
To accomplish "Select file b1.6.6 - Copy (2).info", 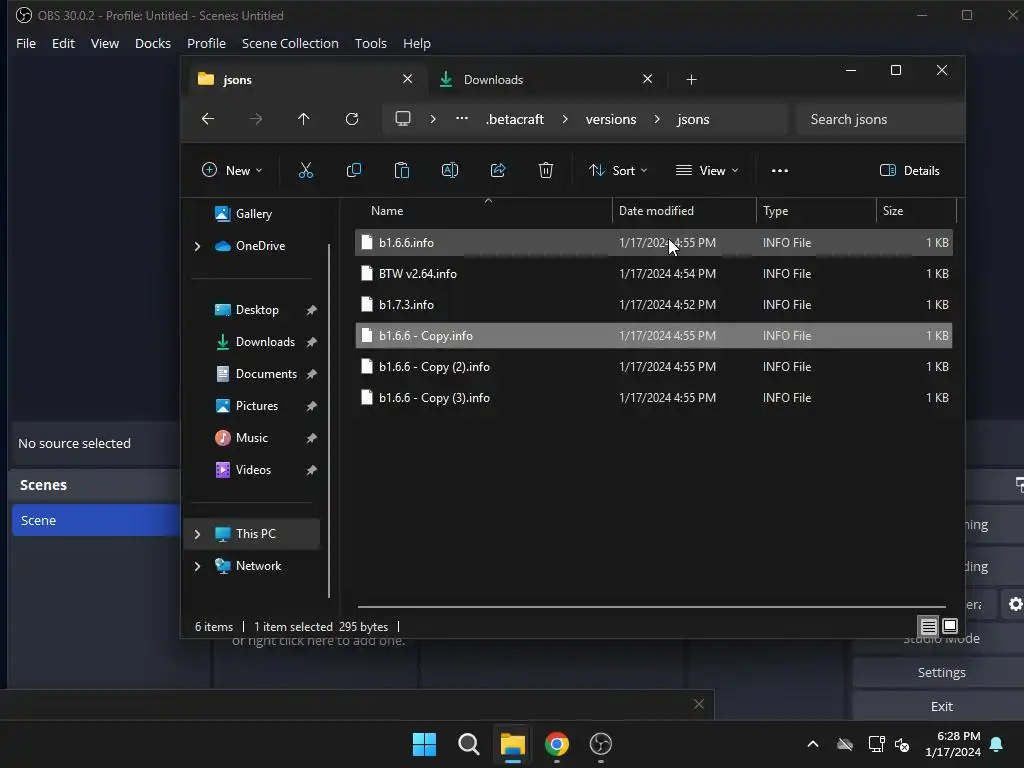I will point(654,367).
